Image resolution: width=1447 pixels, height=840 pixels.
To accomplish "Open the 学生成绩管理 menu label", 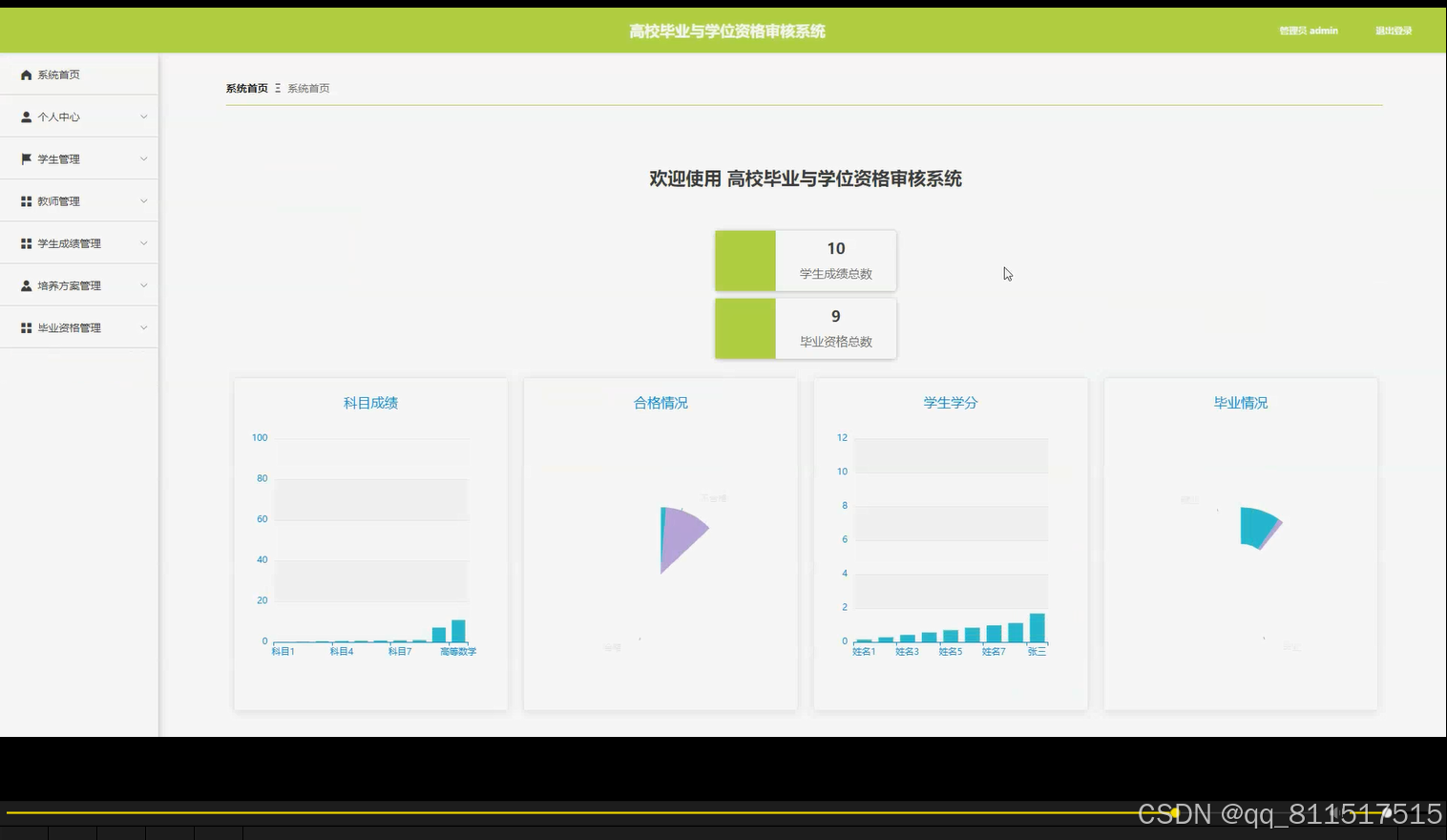I will tap(69, 243).
